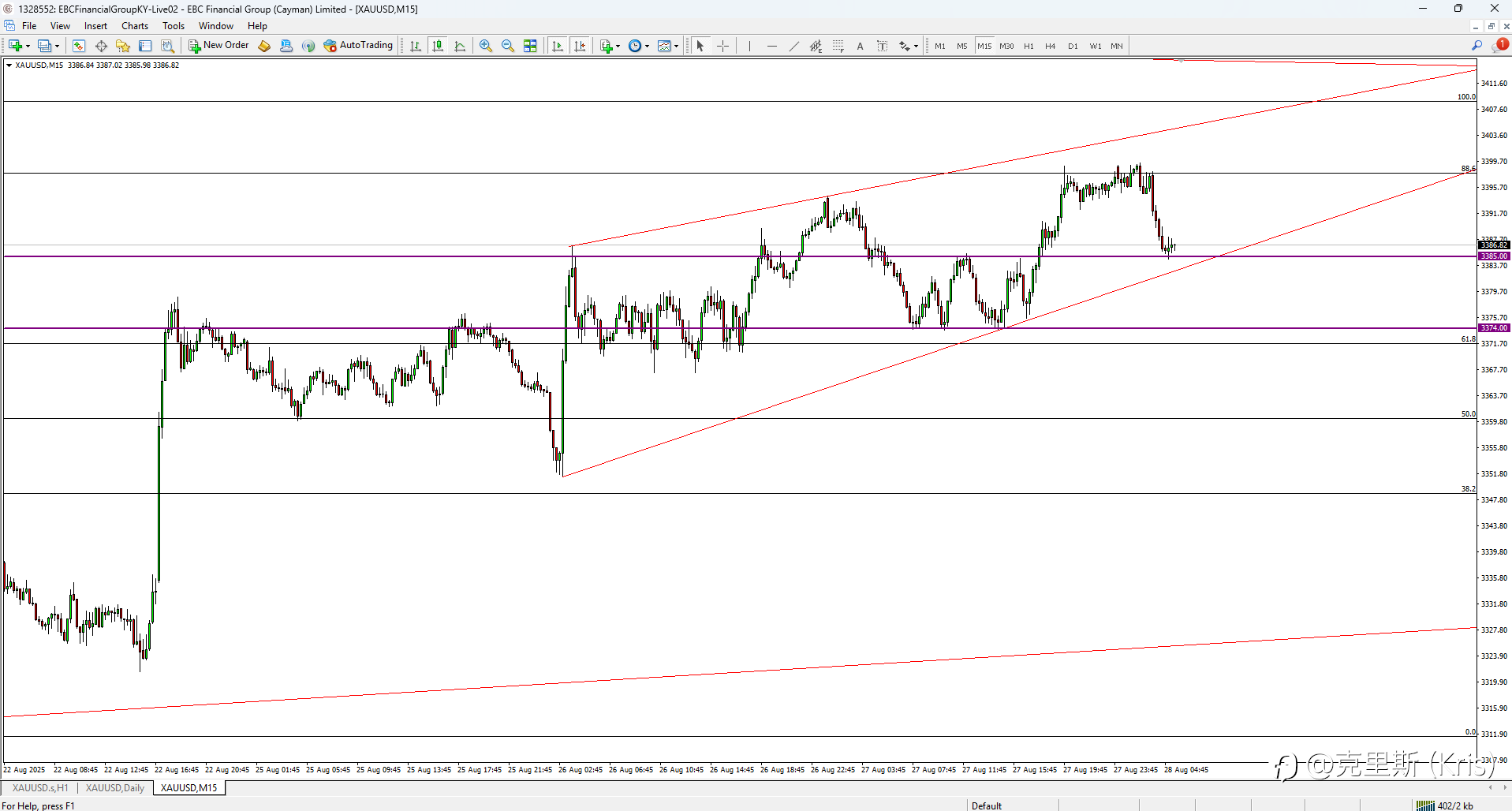1512x811 pixels.
Task: Toggle the chart auto scroll button
Action: pos(558,46)
